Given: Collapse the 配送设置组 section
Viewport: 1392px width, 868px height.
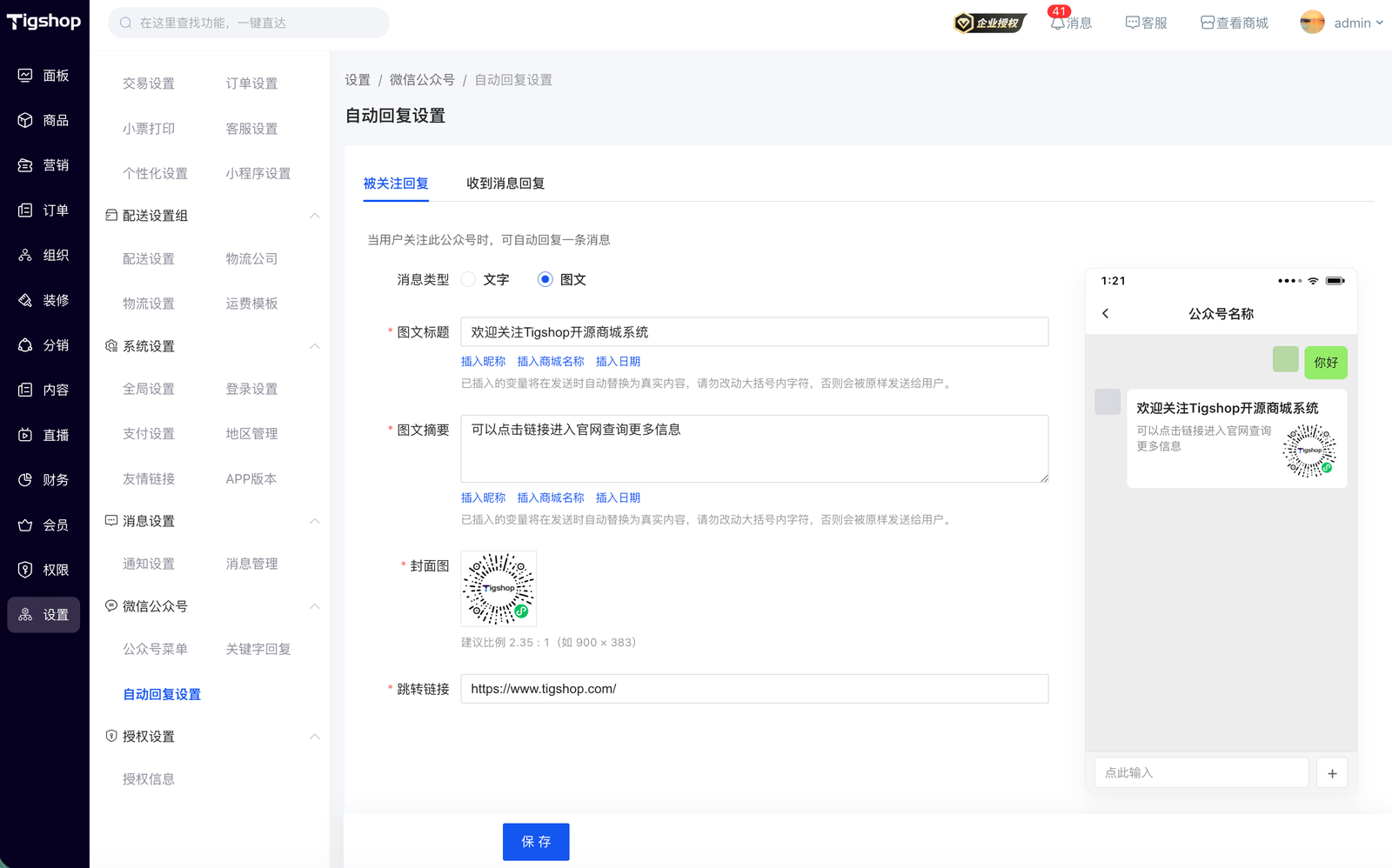Looking at the screenshot, I should tap(315, 216).
